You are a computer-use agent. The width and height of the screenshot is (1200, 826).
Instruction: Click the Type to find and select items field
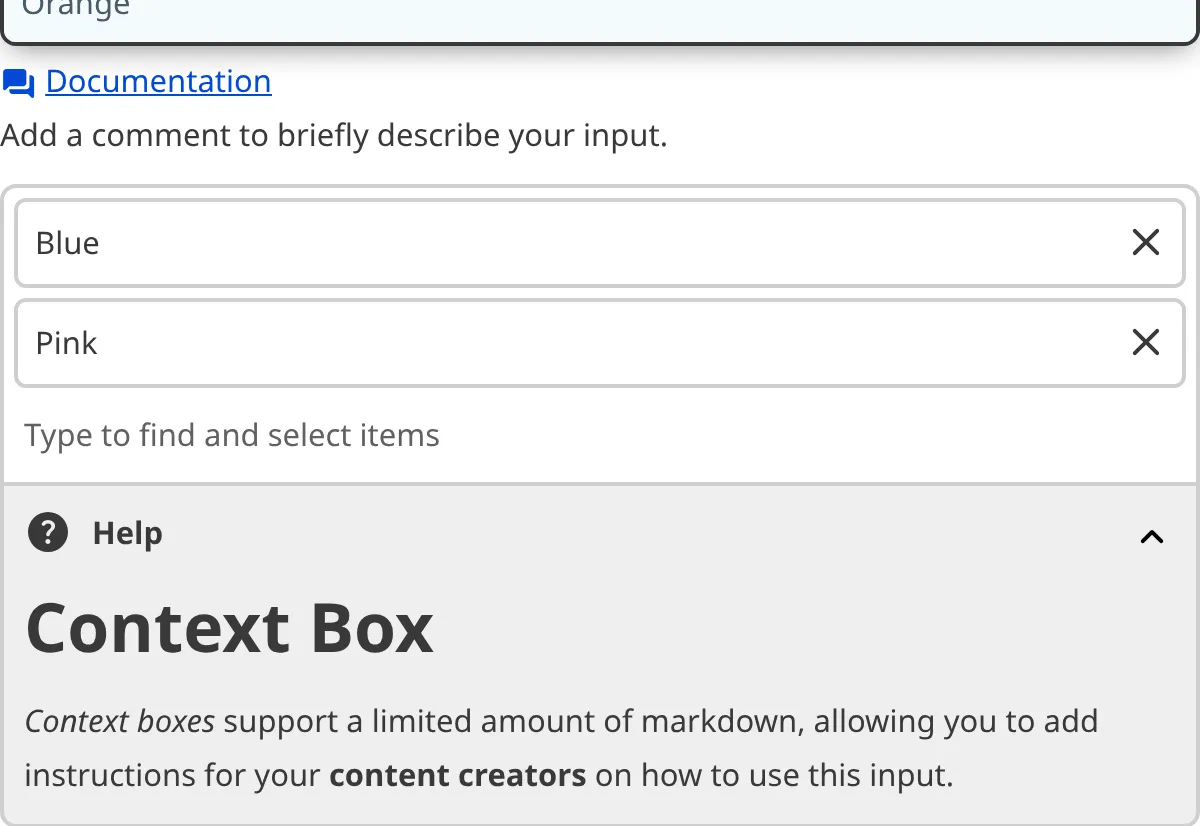231,435
